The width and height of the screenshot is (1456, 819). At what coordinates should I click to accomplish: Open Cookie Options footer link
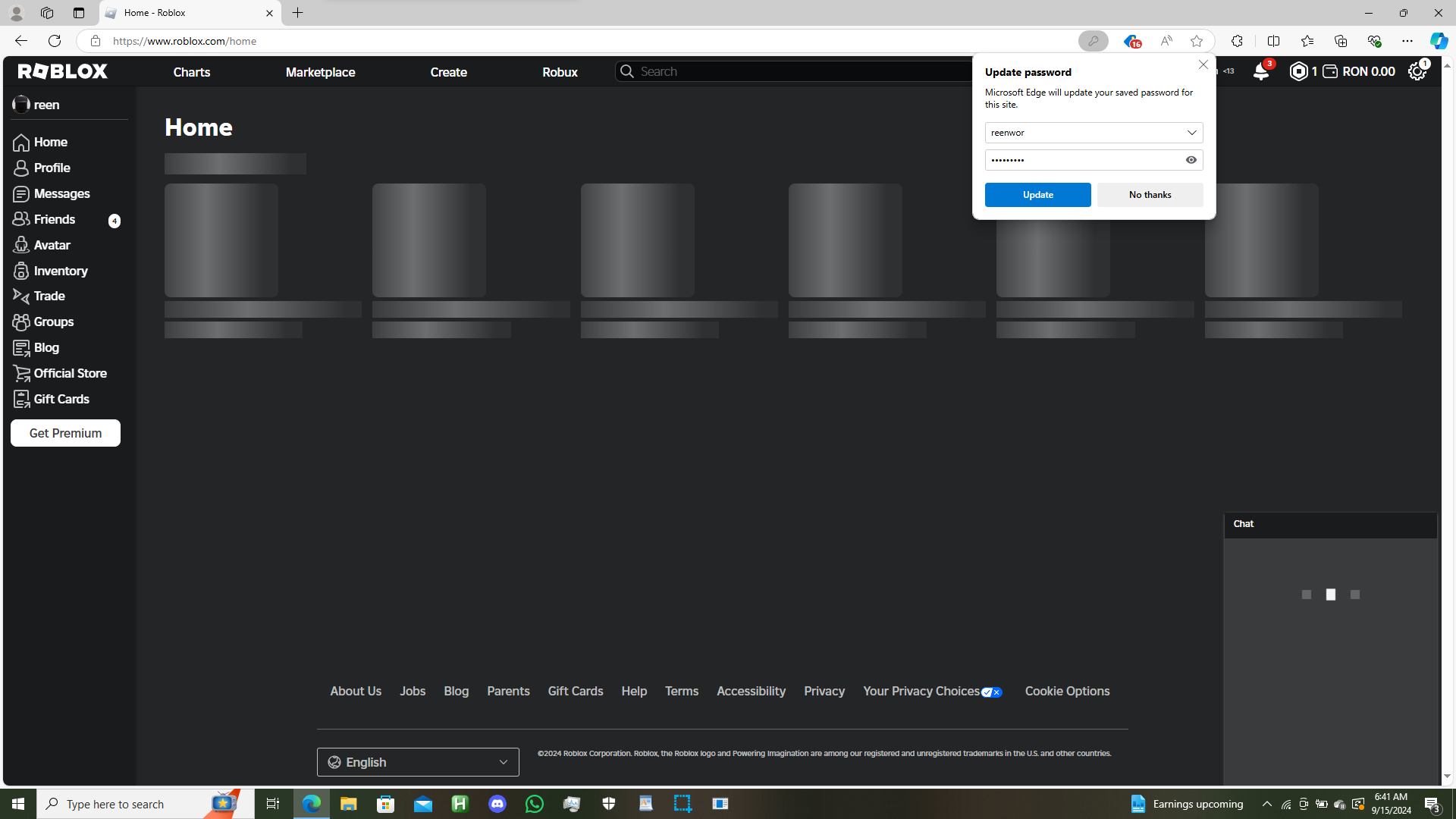point(1067,692)
